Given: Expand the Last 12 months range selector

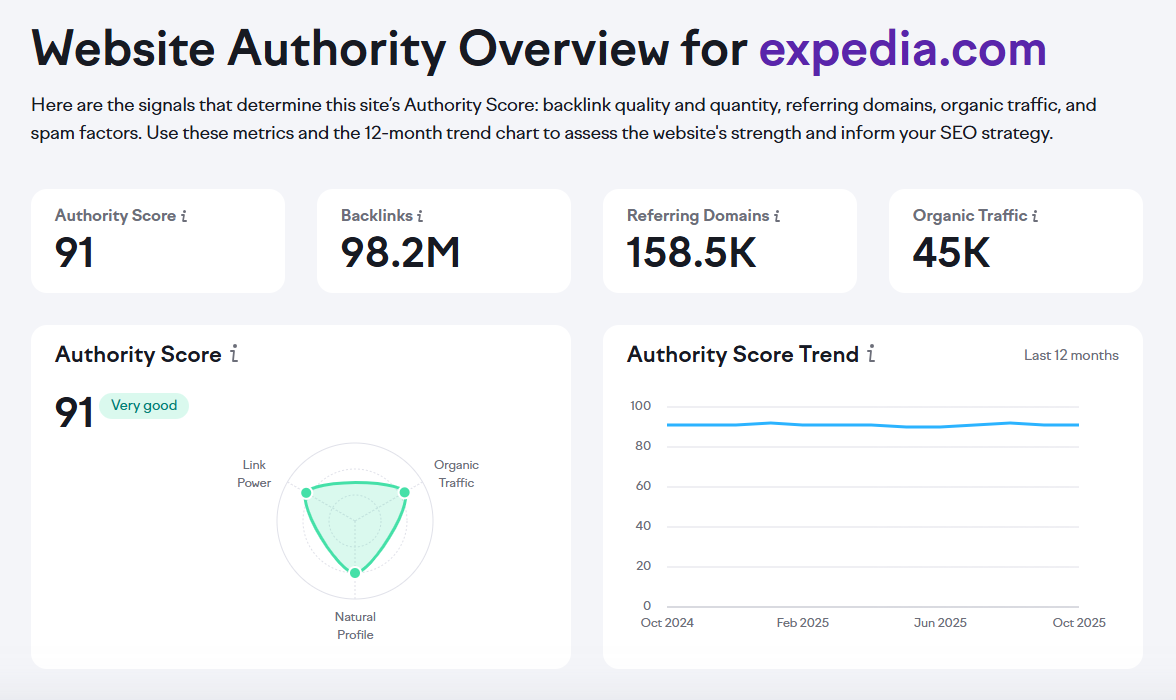Looking at the screenshot, I should 1071,355.
